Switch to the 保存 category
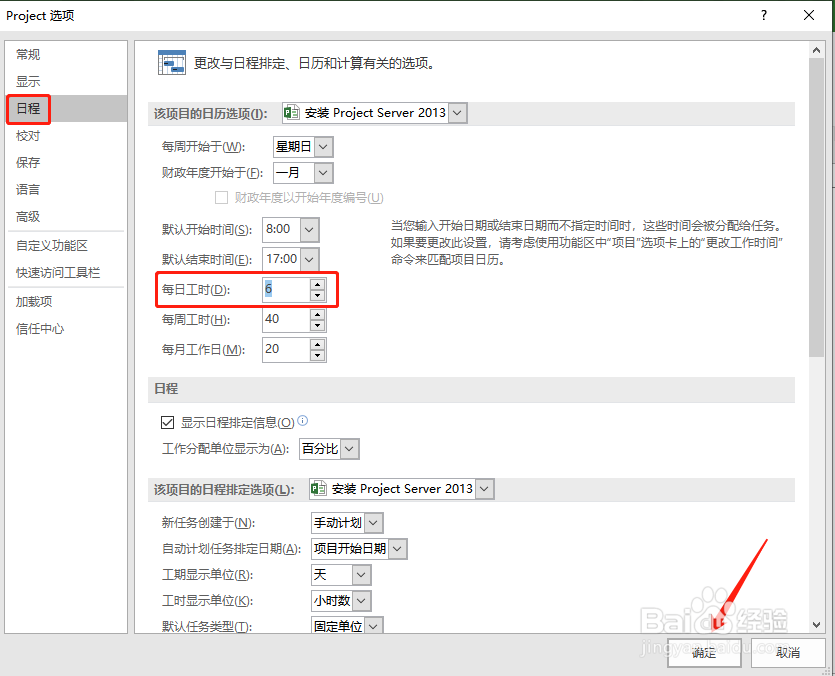This screenshot has height=676, width=835. [x=67, y=162]
